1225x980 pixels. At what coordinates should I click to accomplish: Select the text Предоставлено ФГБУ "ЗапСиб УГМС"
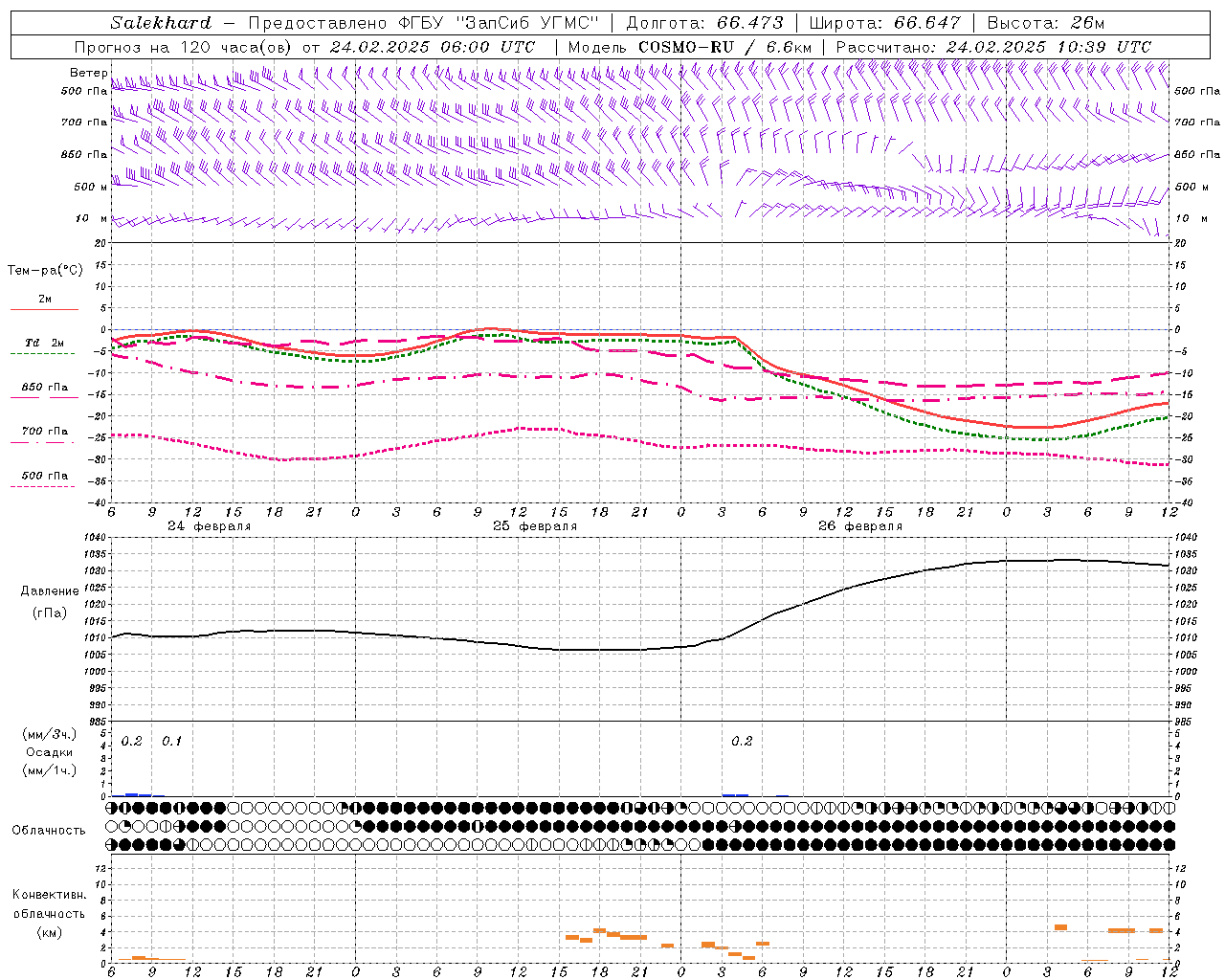click(x=423, y=23)
